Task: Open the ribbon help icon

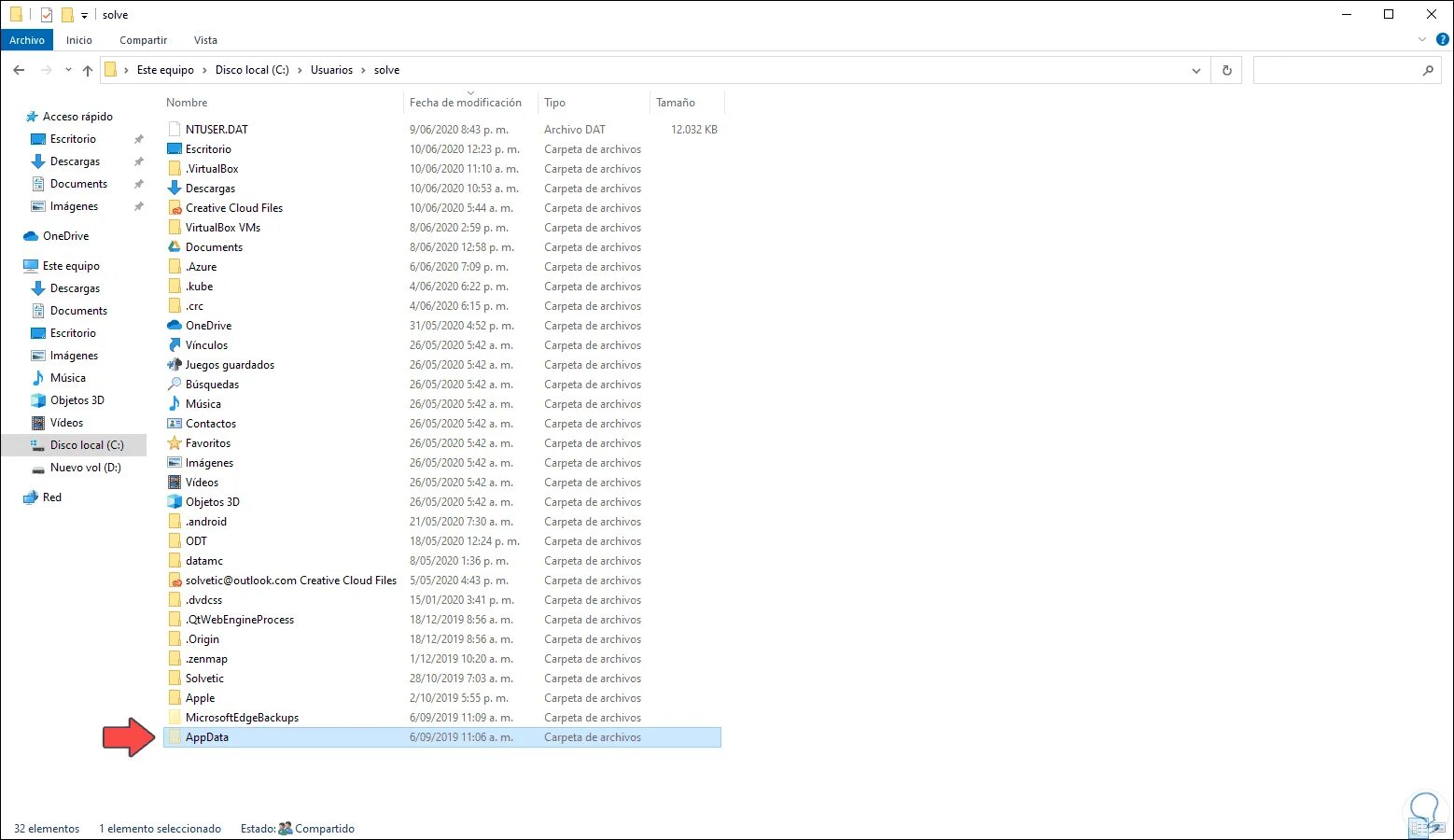Action: pyautogui.click(x=1442, y=40)
